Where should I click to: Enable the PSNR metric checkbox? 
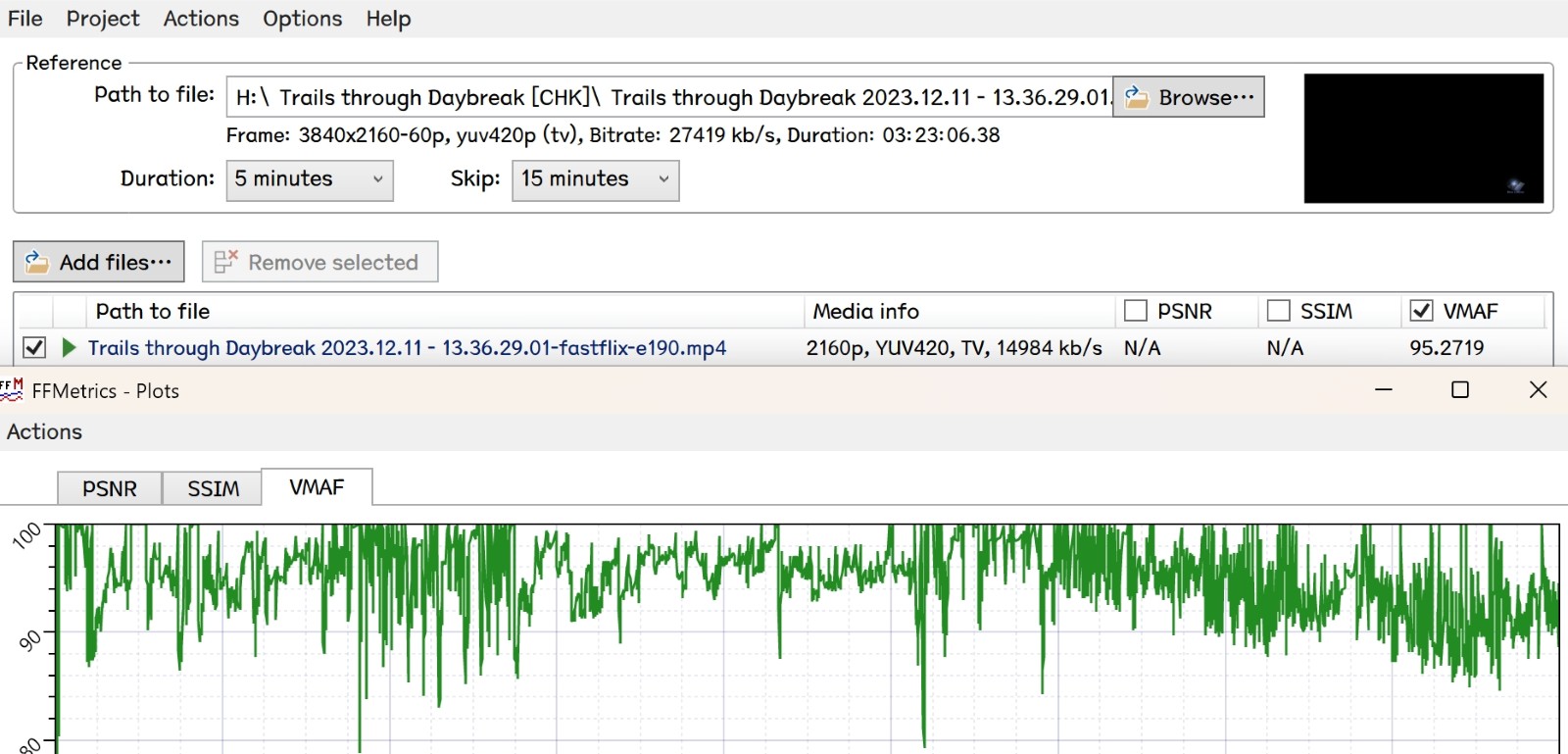tap(1136, 311)
